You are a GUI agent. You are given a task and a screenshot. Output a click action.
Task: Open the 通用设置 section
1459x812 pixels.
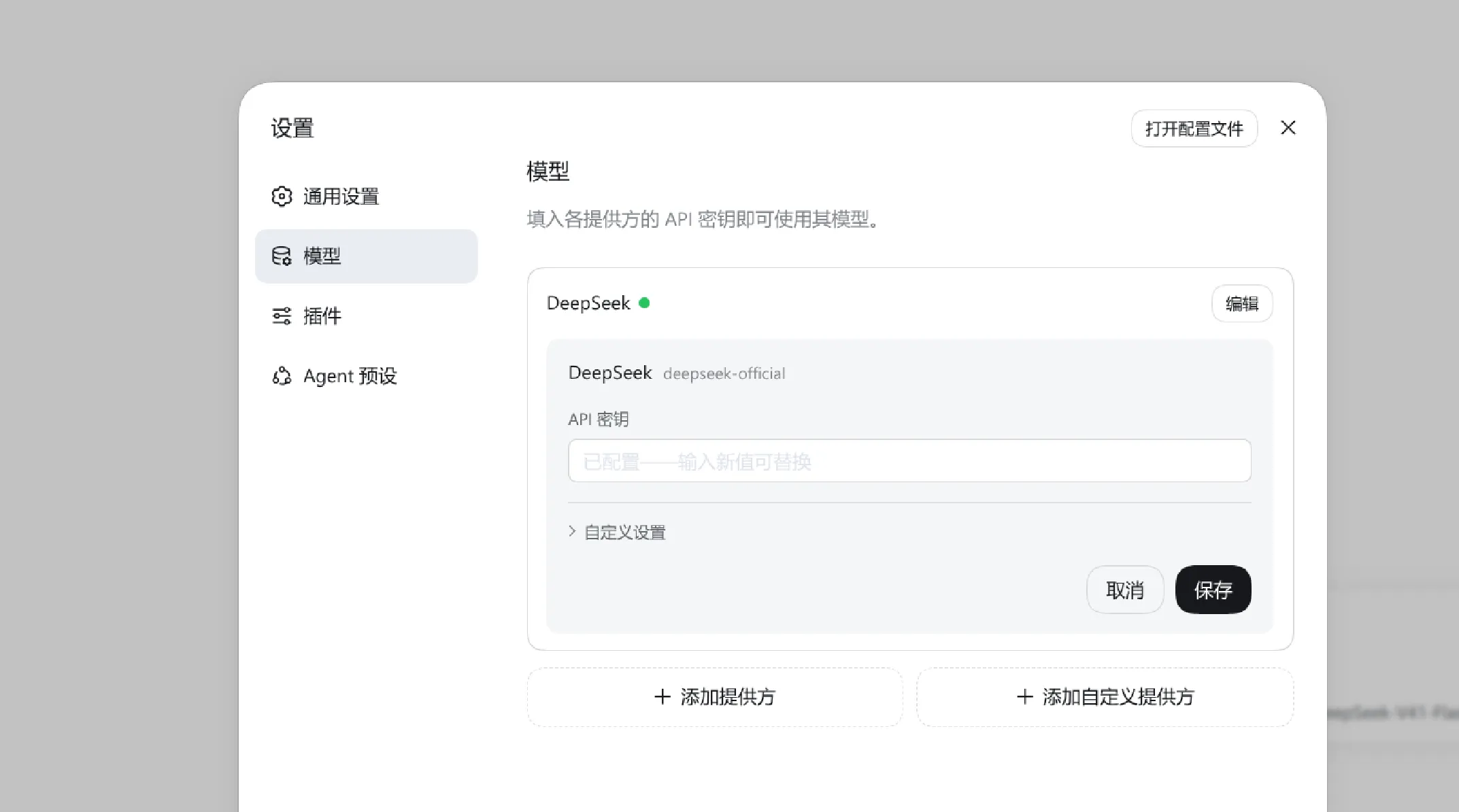(366, 197)
